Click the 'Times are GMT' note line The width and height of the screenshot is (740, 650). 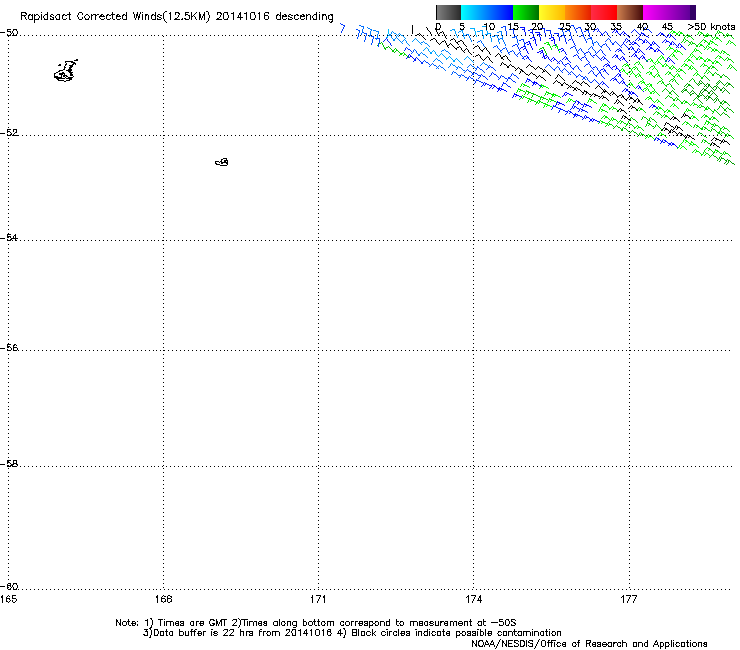316,623
